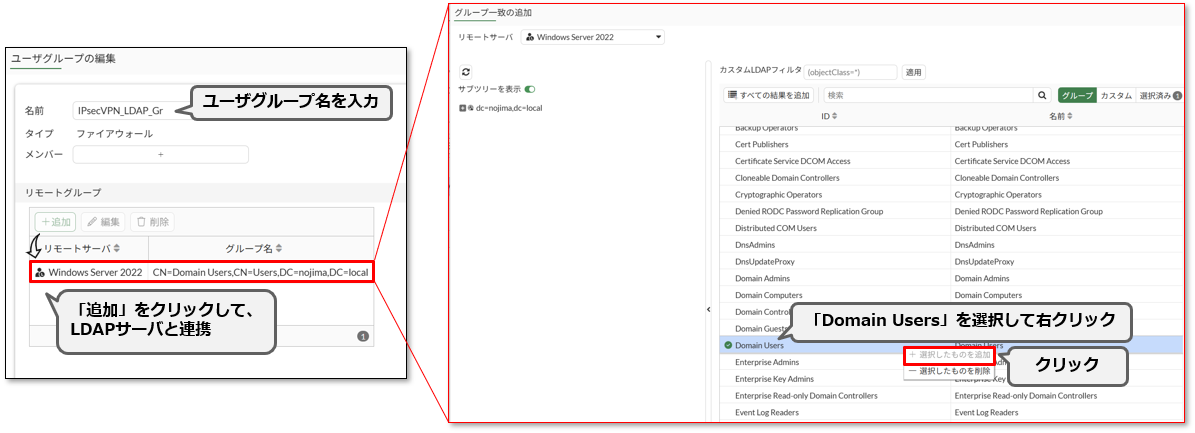The width and height of the screenshot is (1195, 433).
Task: Open the リモートサーバ Windows Server 2022 dropdown
Action: coord(593,37)
